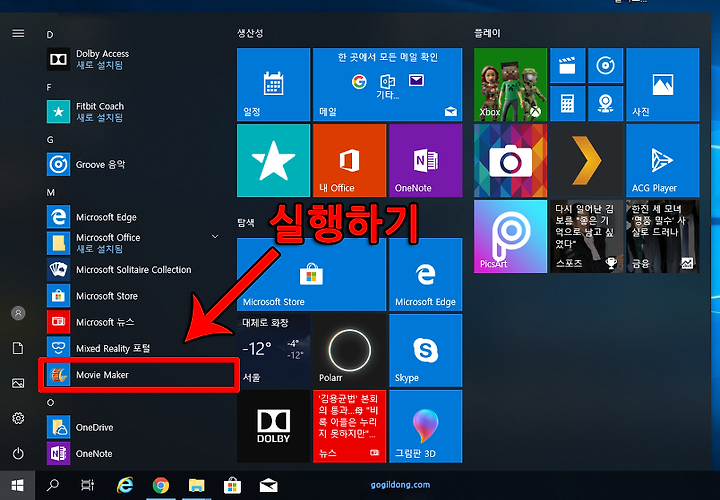Open the user account icon
This screenshot has height=500, width=720.
click(x=18, y=313)
